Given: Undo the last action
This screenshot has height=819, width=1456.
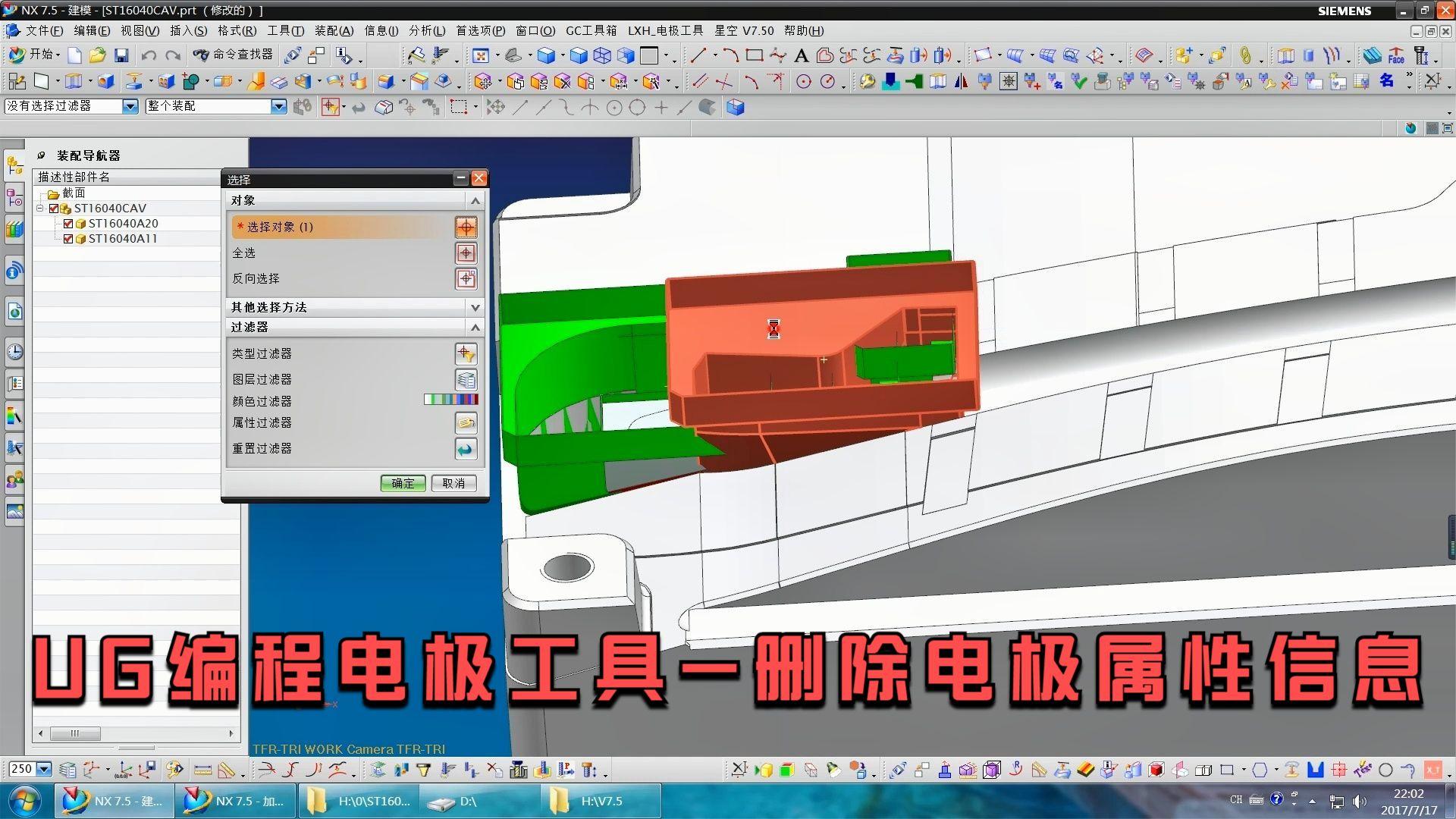Looking at the screenshot, I should [x=149, y=55].
